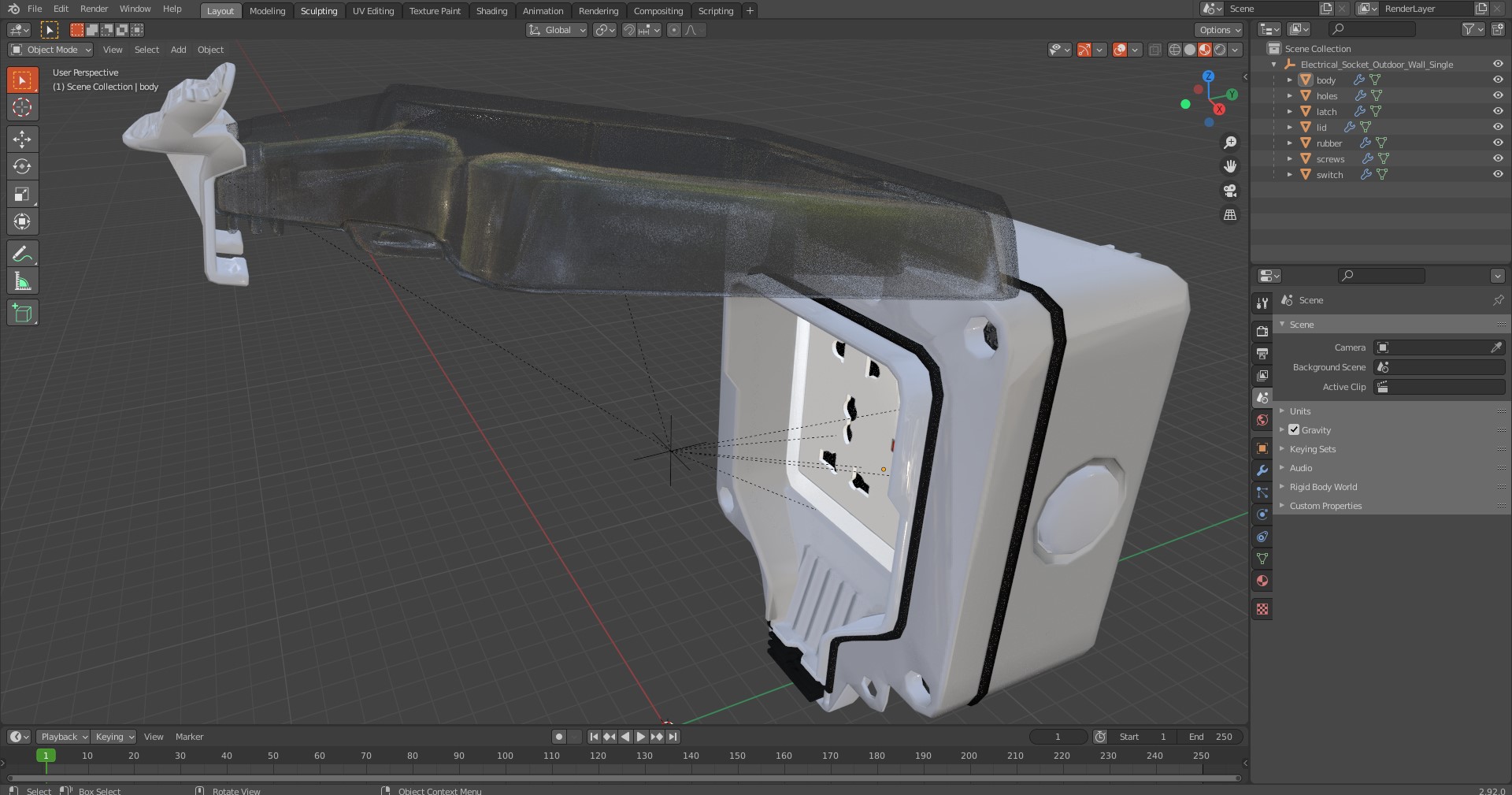Click the End frame field
The width and height of the screenshot is (1512, 795).
pyautogui.click(x=1211, y=737)
